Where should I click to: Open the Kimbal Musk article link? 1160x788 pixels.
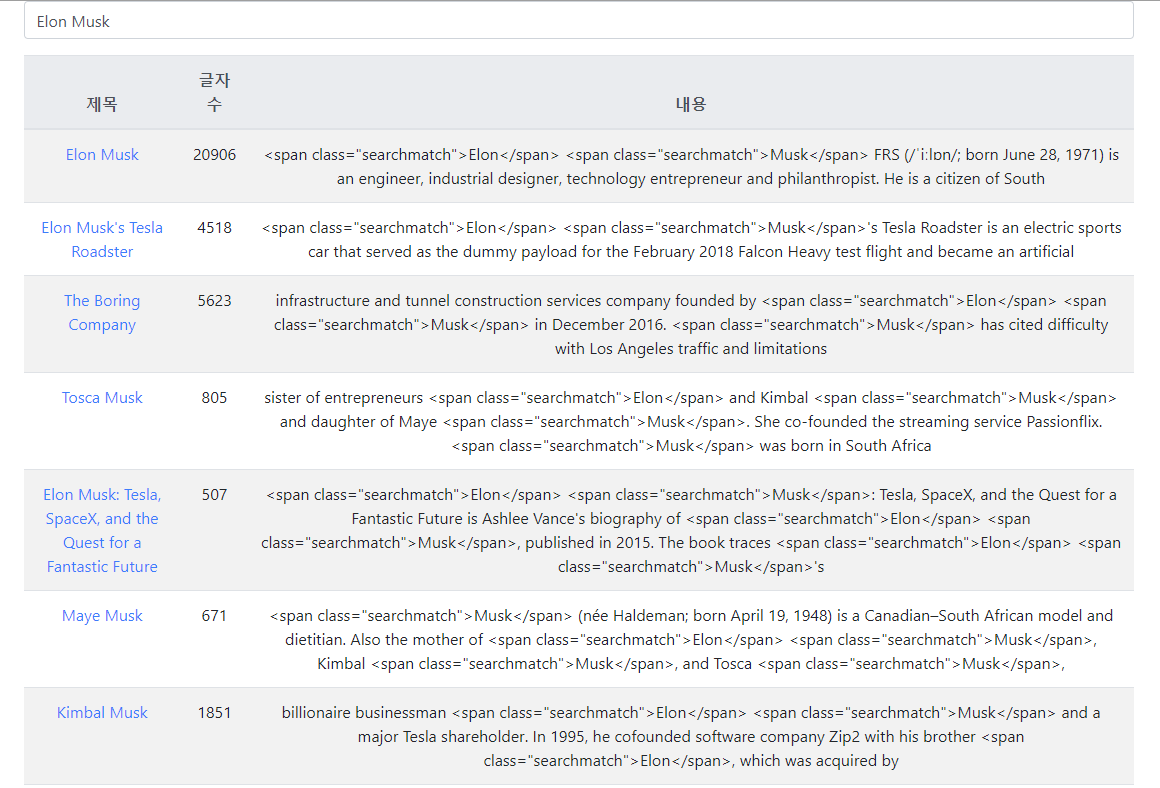point(102,713)
